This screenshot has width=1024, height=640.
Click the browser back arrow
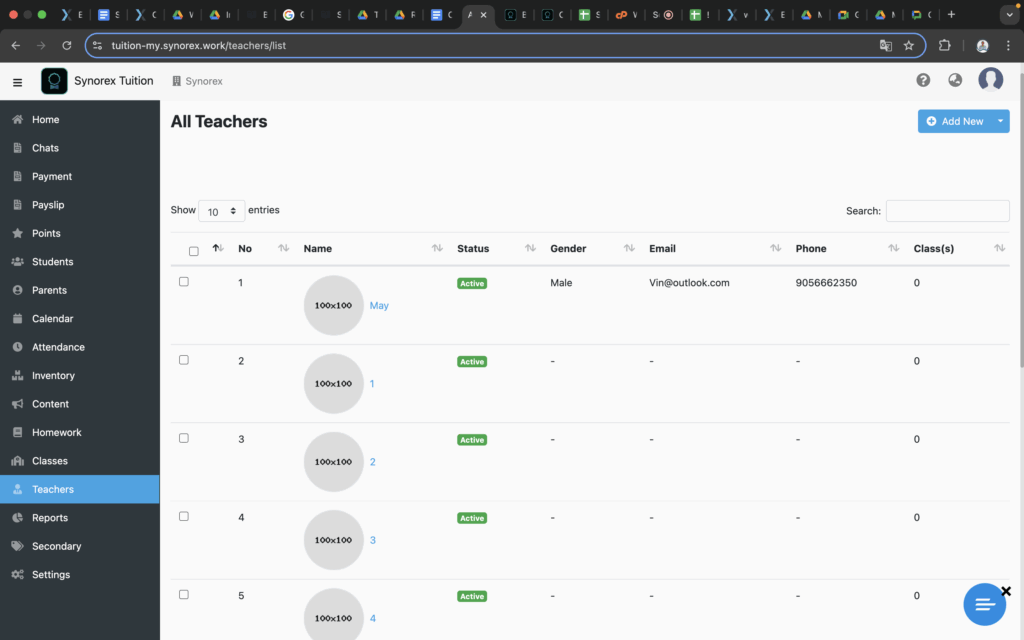point(16,46)
